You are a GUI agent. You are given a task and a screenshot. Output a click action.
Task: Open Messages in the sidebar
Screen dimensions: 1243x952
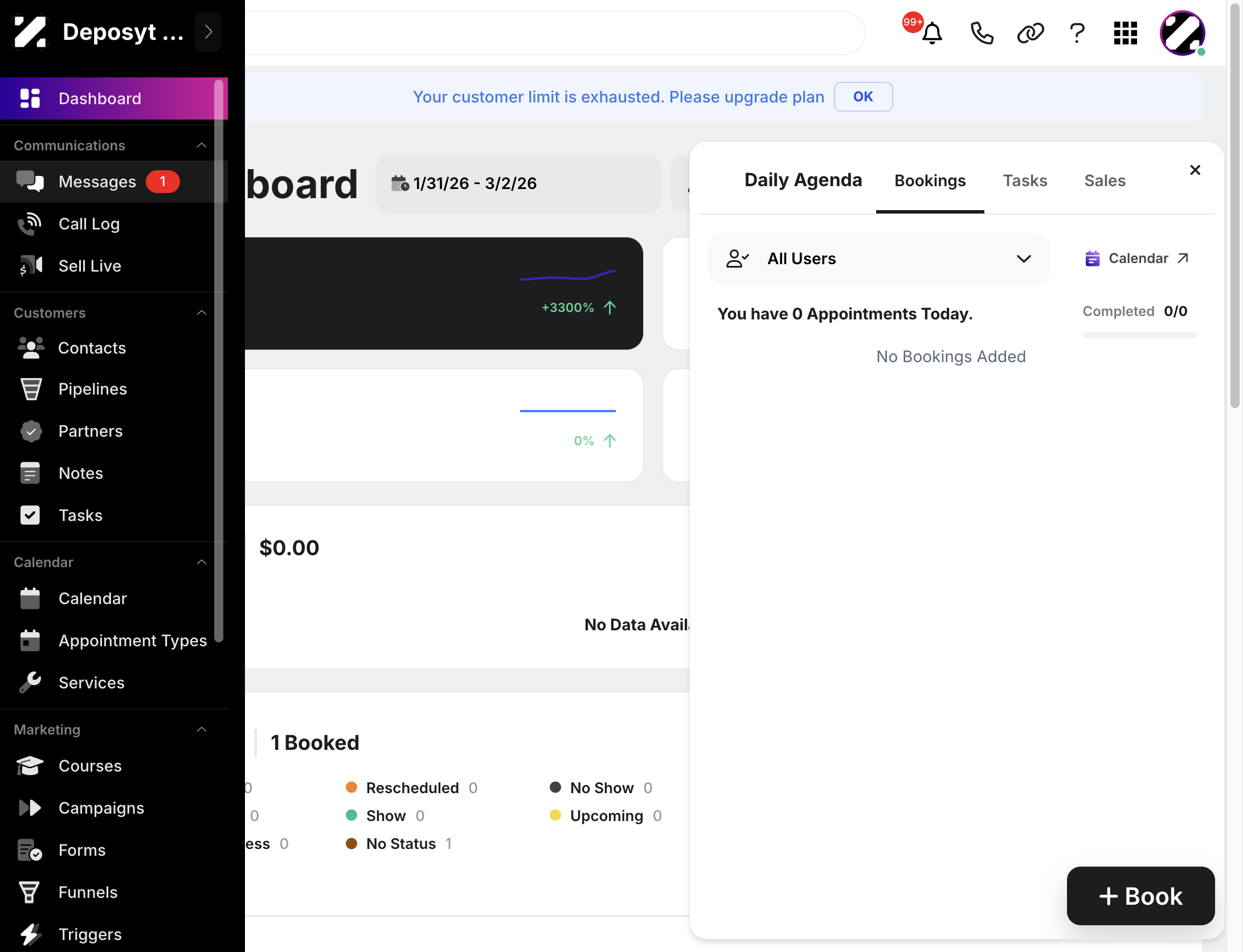[114, 182]
